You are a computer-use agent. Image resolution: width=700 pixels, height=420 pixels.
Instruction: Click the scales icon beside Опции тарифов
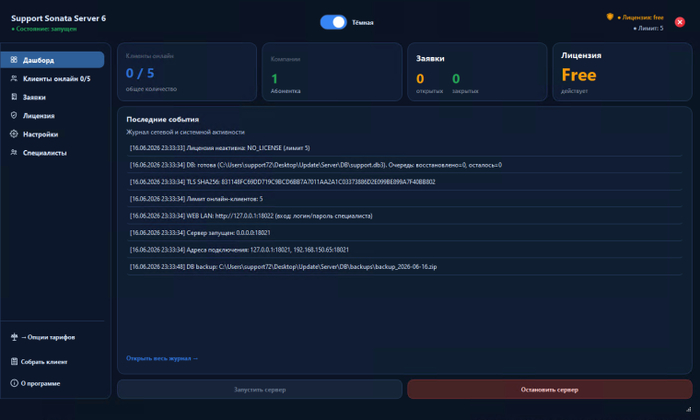tap(14, 337)
